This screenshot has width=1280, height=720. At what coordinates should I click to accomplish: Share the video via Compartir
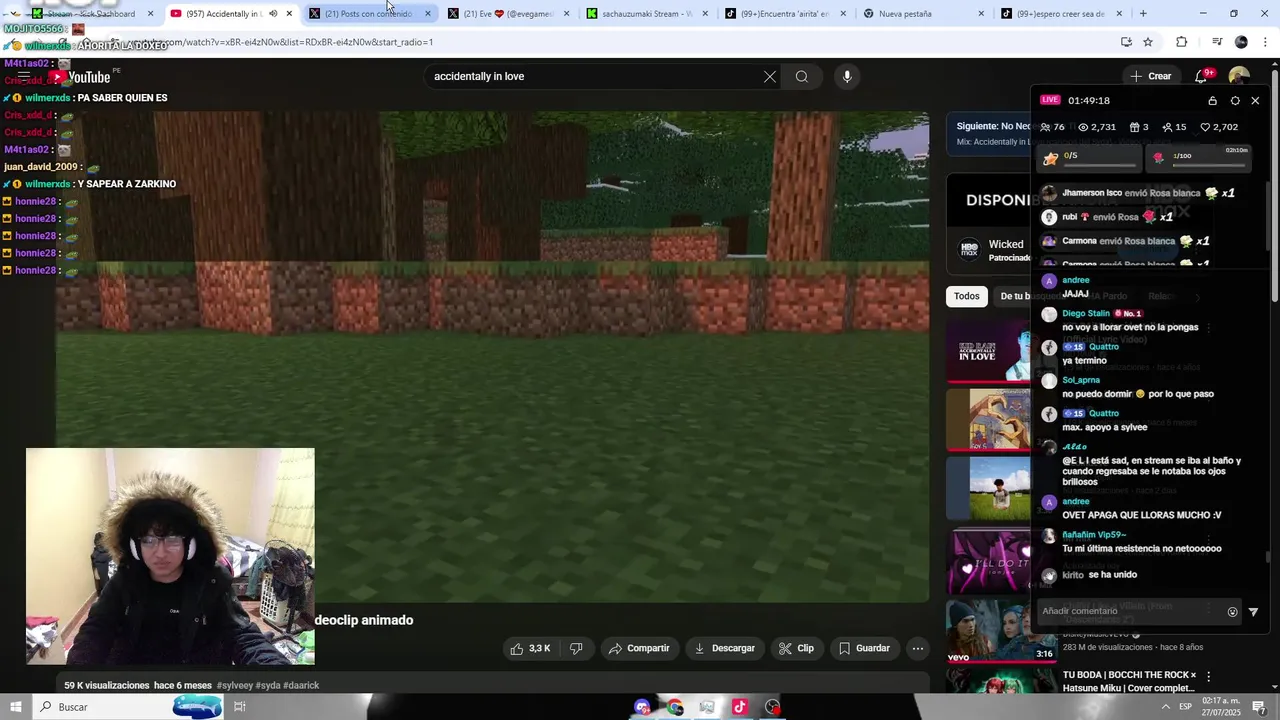click(639, 648)
